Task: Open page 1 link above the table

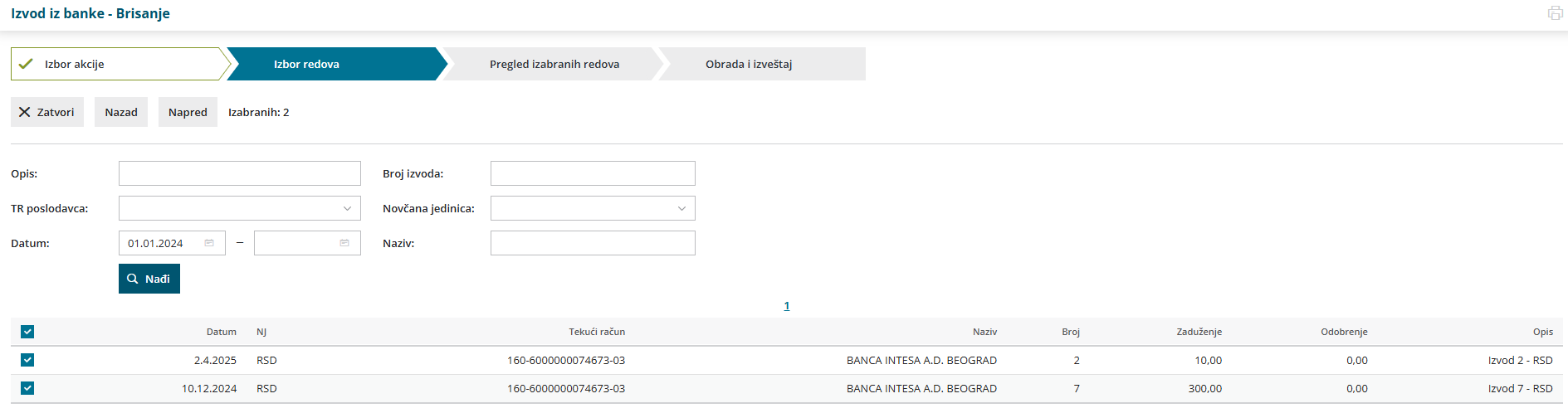Action: point(787,306)
